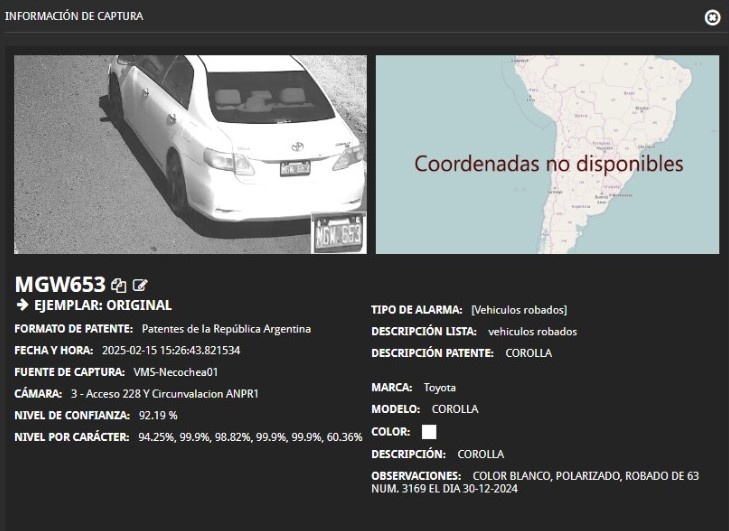Image resolution: width=729 pixels, height=531 pixels.
Task: Click observations text 'COLOR BLANCO, POLARIZADO'
Action: pyautogui.click(x=546, y=476)
